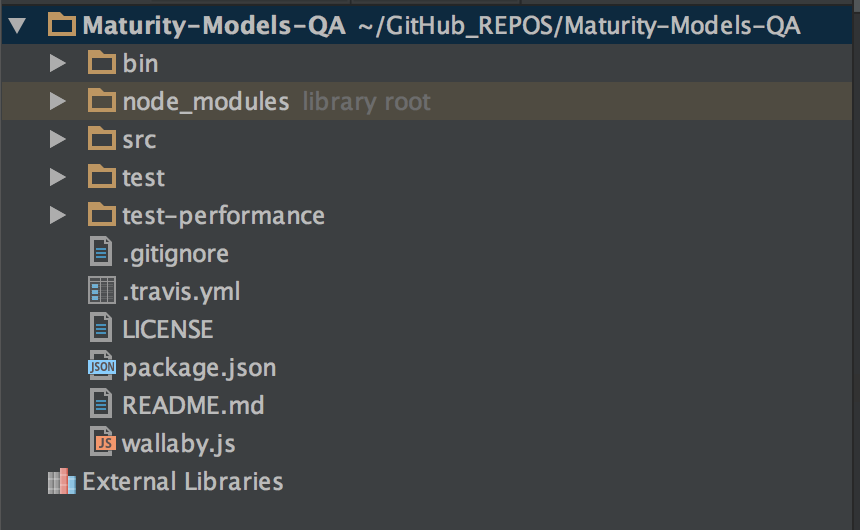
Task: Expand the test-performance folder arrow
Action: [x=58, y=215]
